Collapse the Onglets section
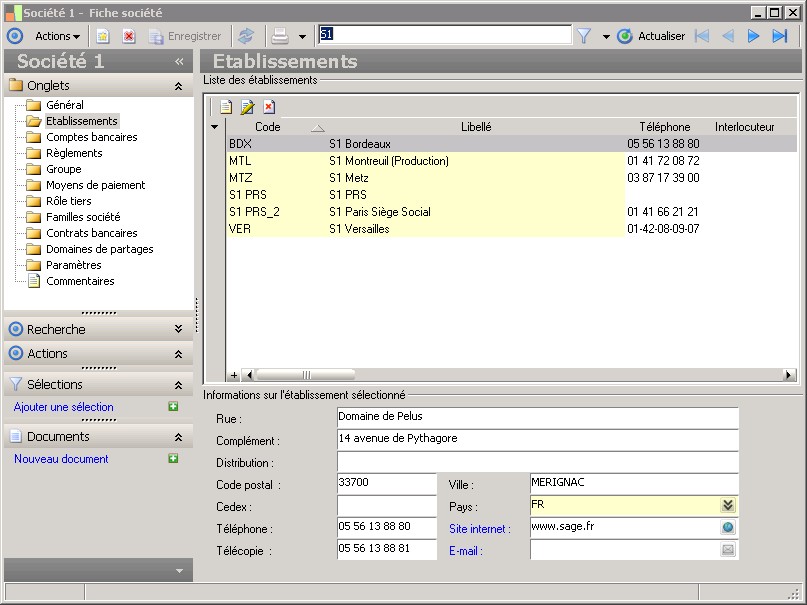This screenshot has height=605, width=807. 178,86
